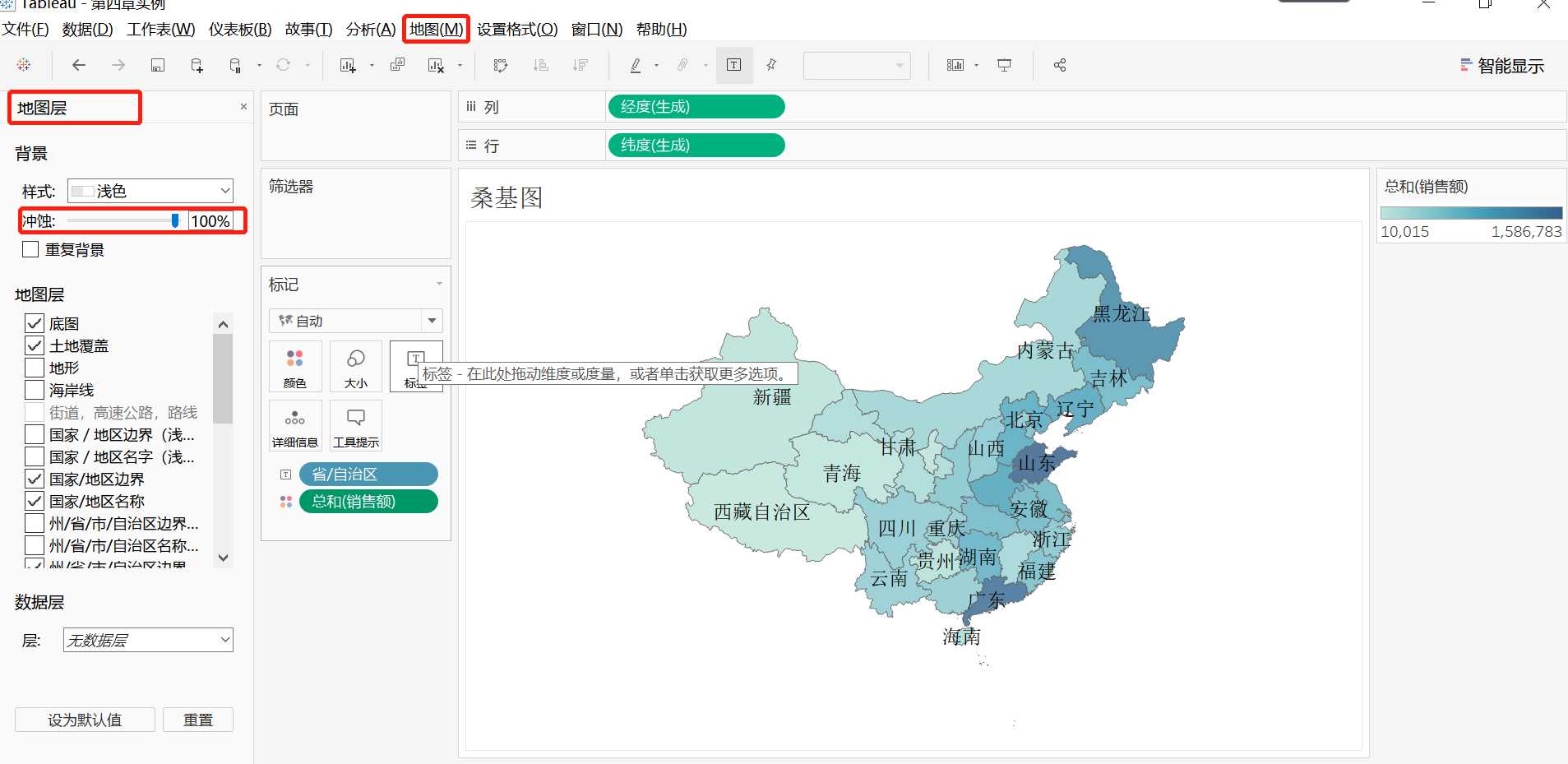
Task: Click the show/hide cards icon
Action: tap(955, 65)
